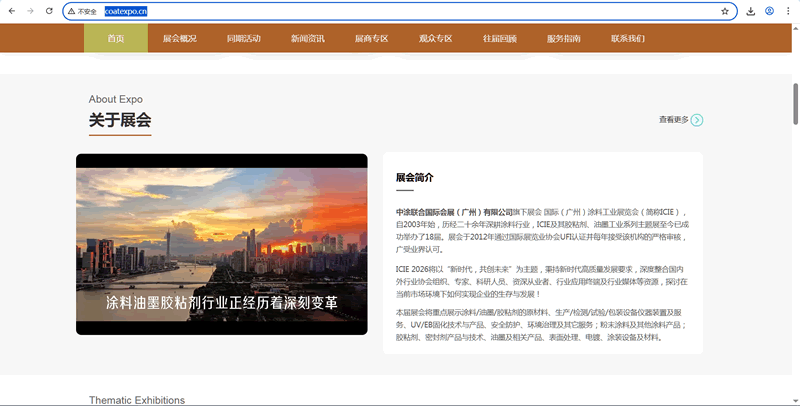The height and width of the screenshot is (406, 800).
Task: Reload the current page
Action: (x=48, y=11)
